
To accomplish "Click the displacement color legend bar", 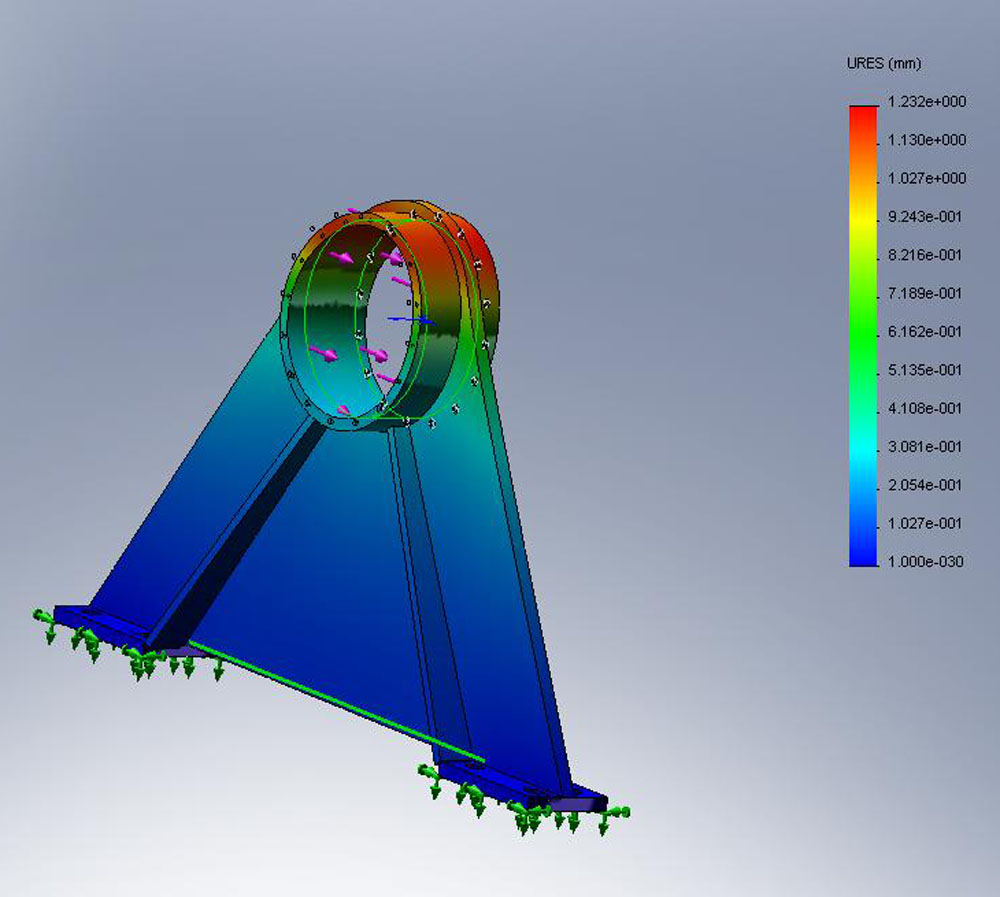I will pos(863,336).
